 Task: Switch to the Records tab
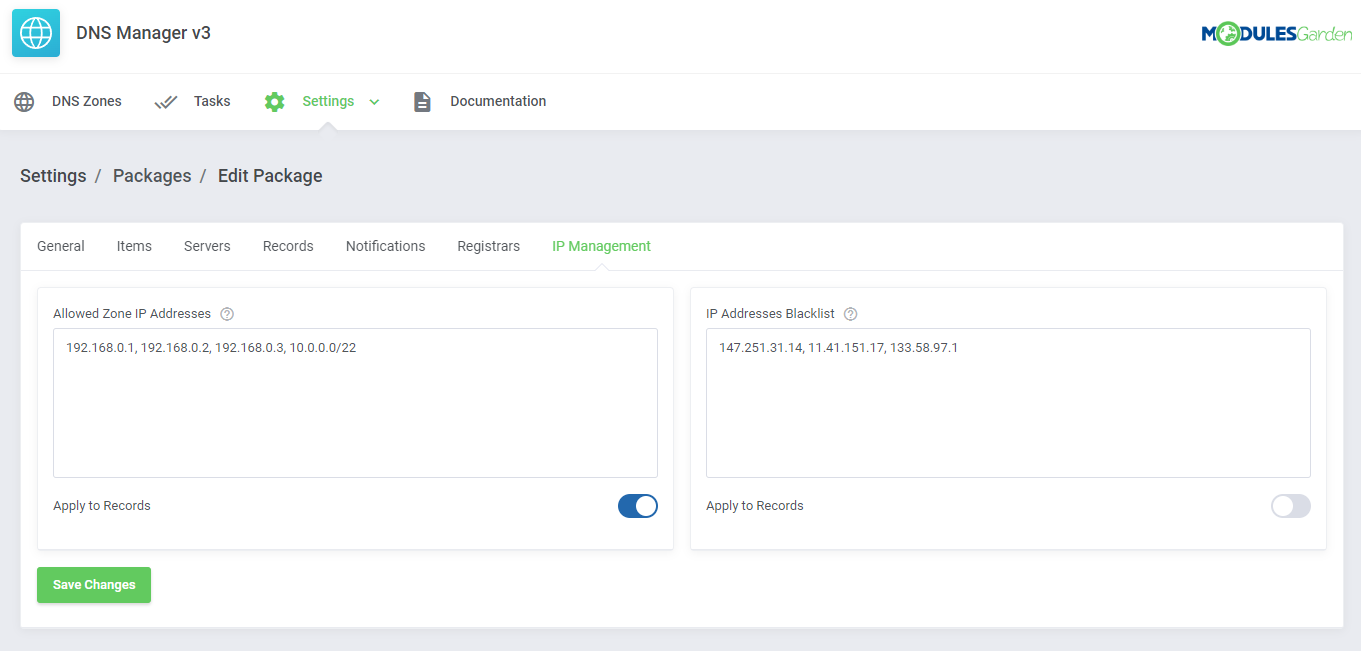coord(288,246)
